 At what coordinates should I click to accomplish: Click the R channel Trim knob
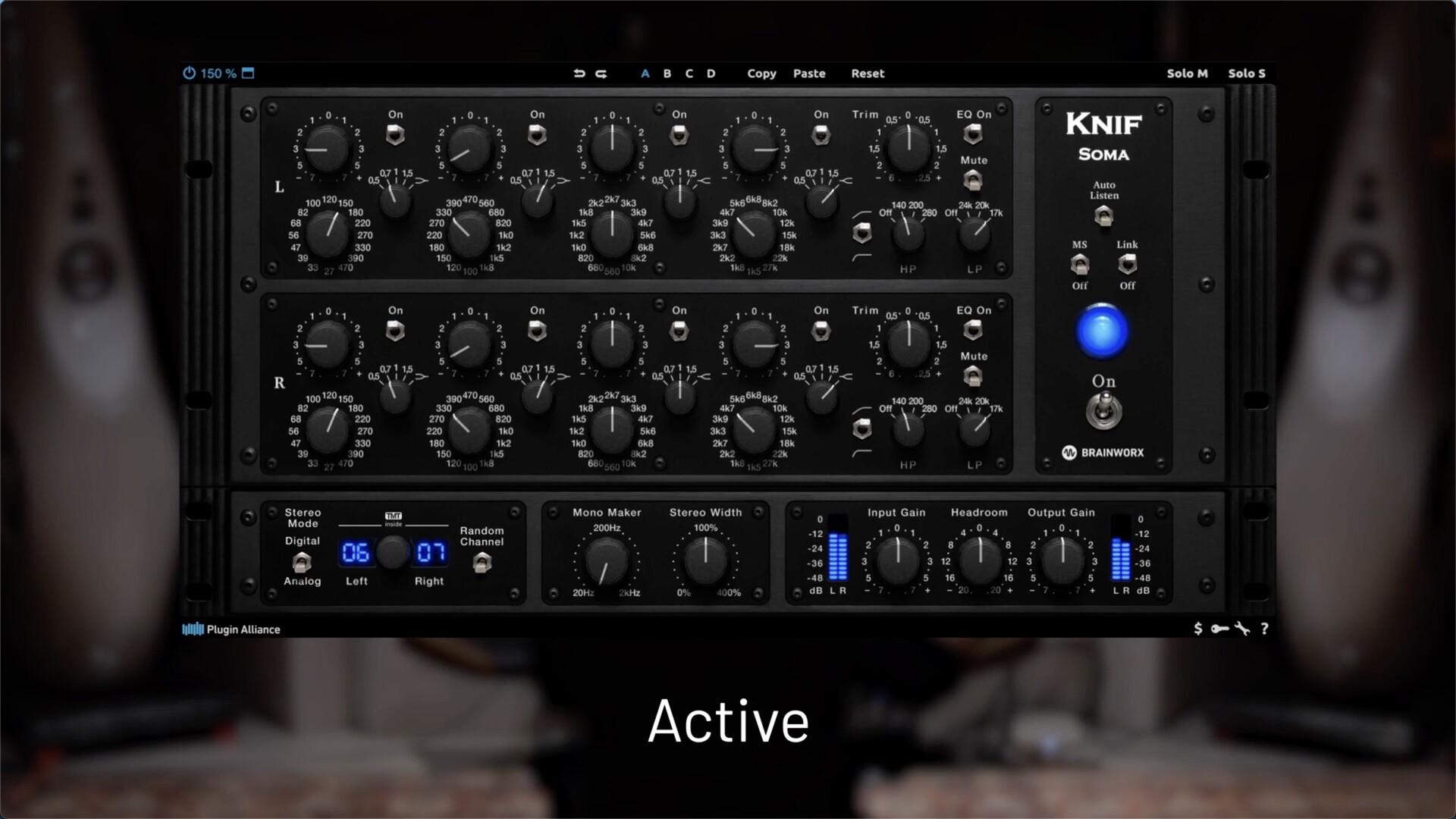click(x=908, y=344)
